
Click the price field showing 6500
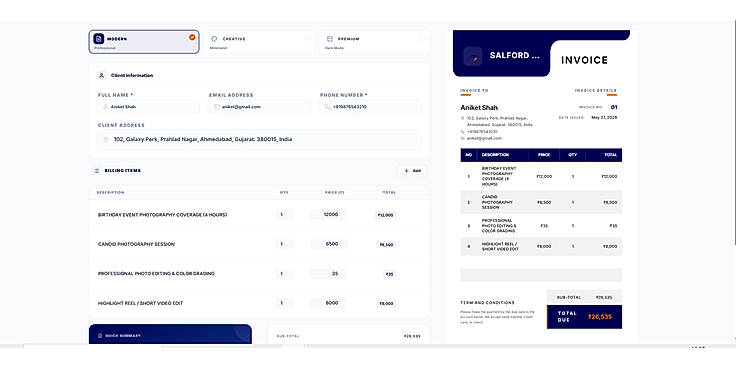[x=329, y=244]
